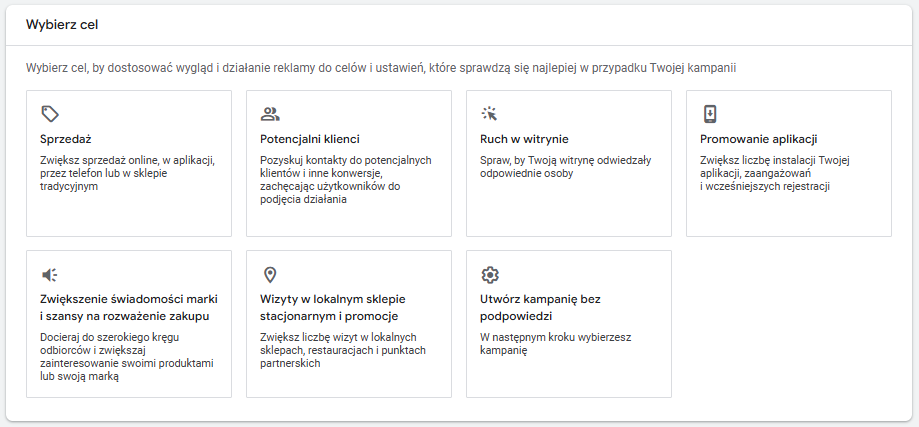Select the "Sprzedaż" goal title
The height and width of the screenshot is (427, 919).
pos(66,139)
